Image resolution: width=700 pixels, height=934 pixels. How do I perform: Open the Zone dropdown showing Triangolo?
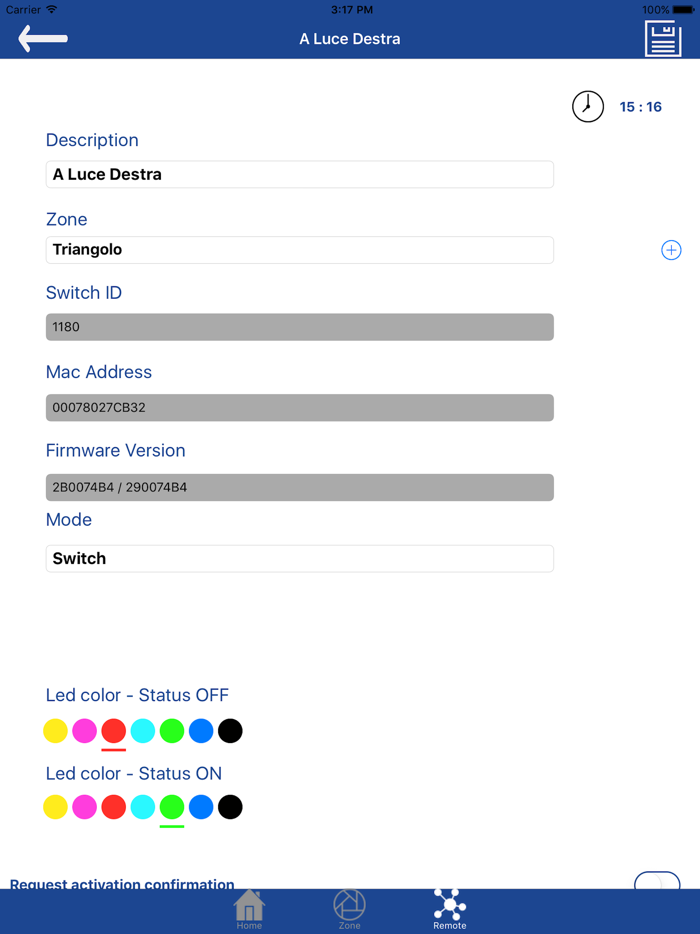tap(300, 250)
